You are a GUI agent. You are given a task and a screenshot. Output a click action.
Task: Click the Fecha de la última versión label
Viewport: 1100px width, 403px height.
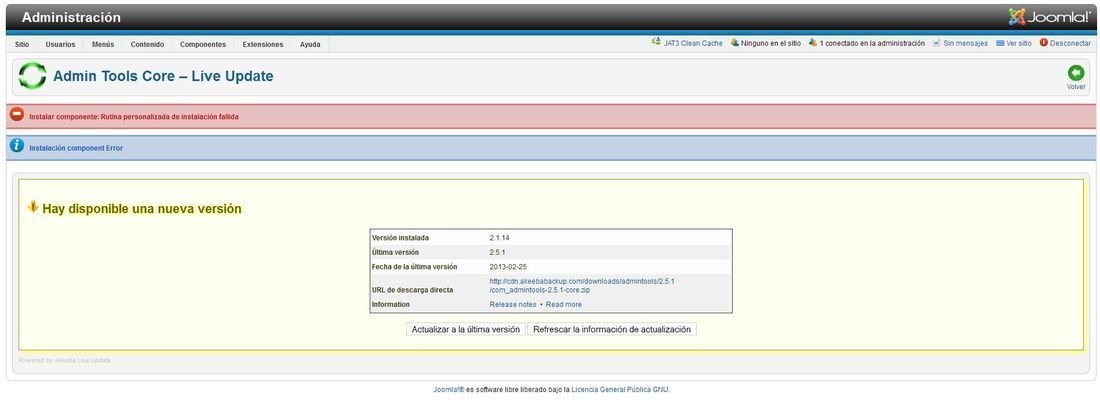[414, 267]
